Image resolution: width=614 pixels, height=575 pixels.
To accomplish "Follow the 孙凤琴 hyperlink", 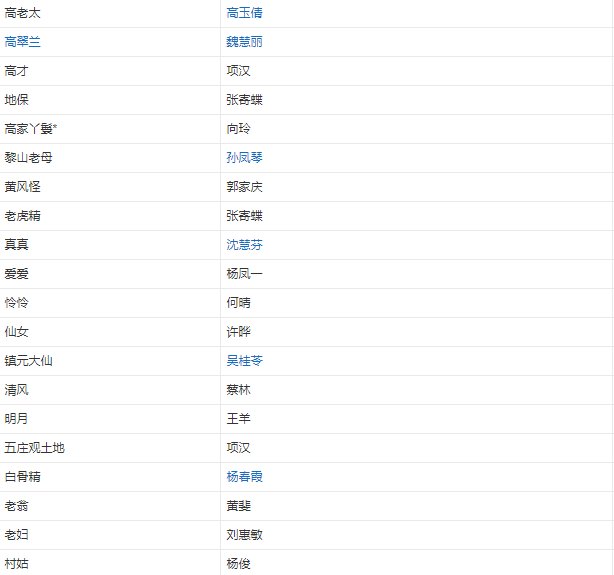I will (245, 158).
